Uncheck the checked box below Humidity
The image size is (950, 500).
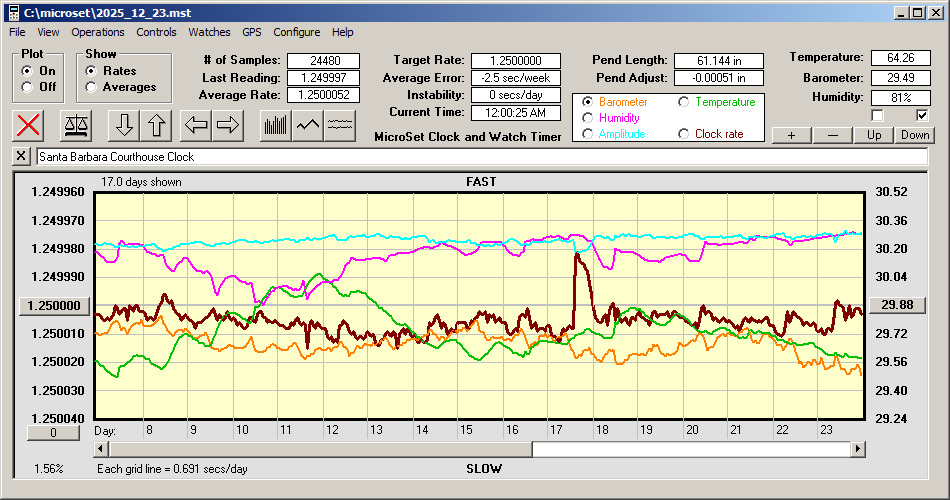tap(922, 115)
